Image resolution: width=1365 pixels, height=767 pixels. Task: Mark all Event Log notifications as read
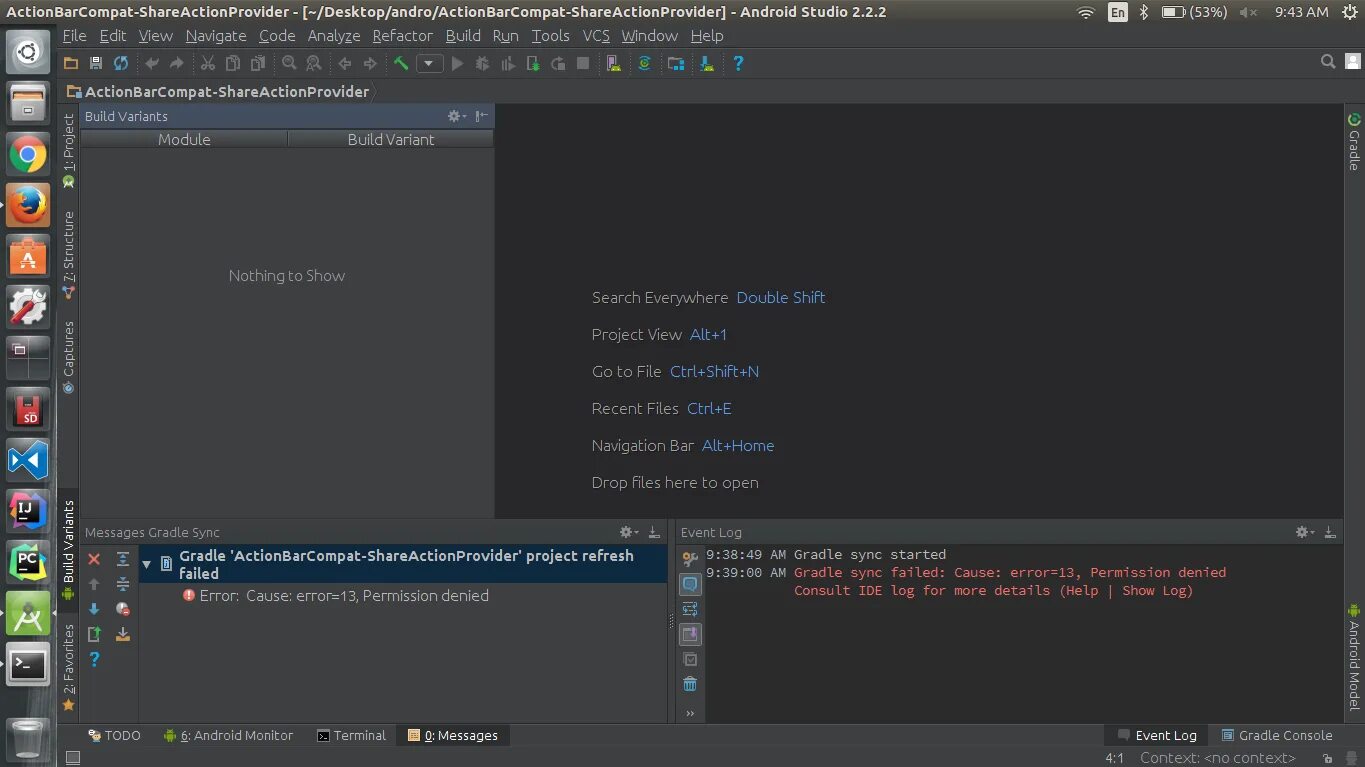pyautogui.click(x=690, y=659)
